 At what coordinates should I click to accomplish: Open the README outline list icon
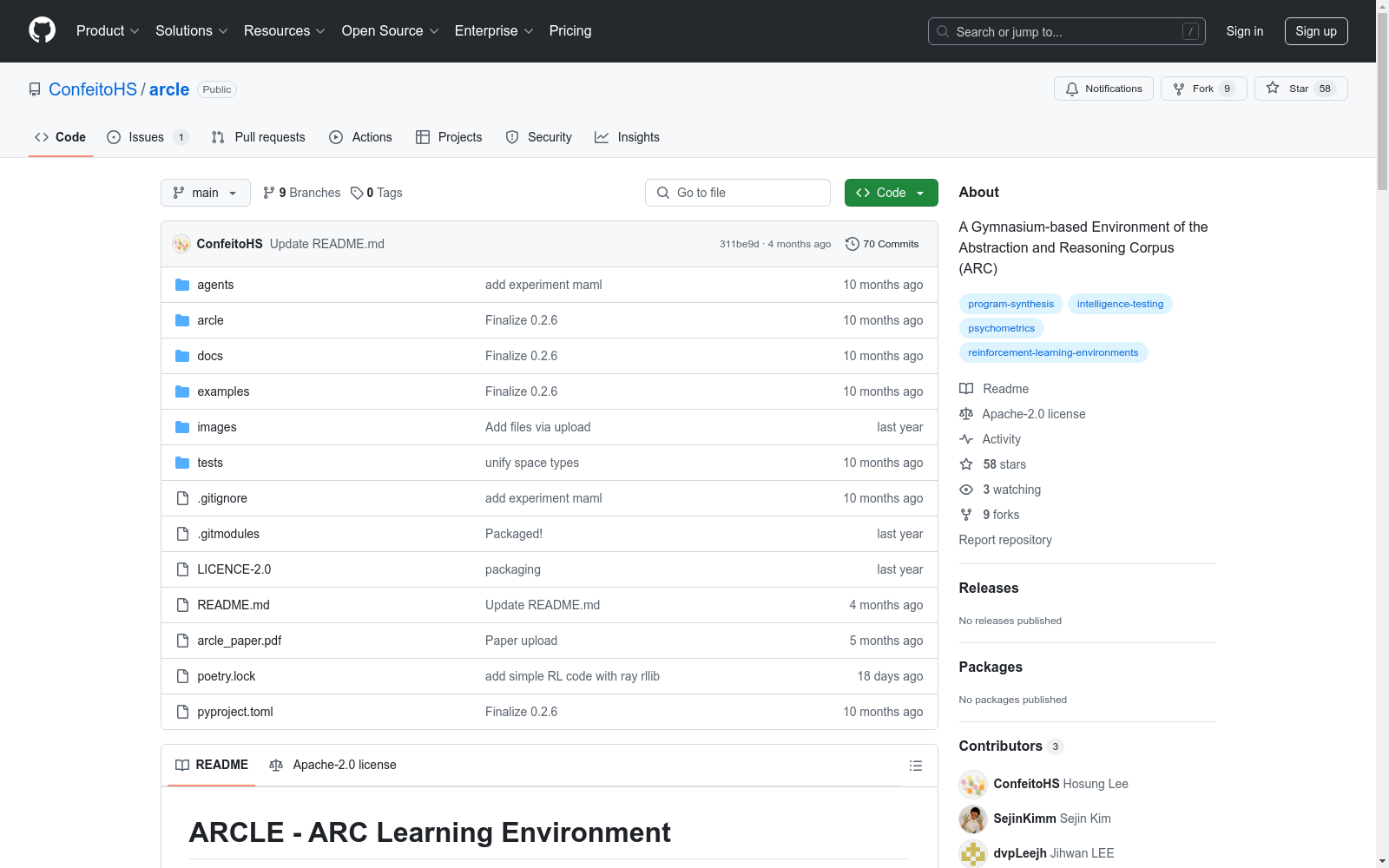[x=915, y=766]
